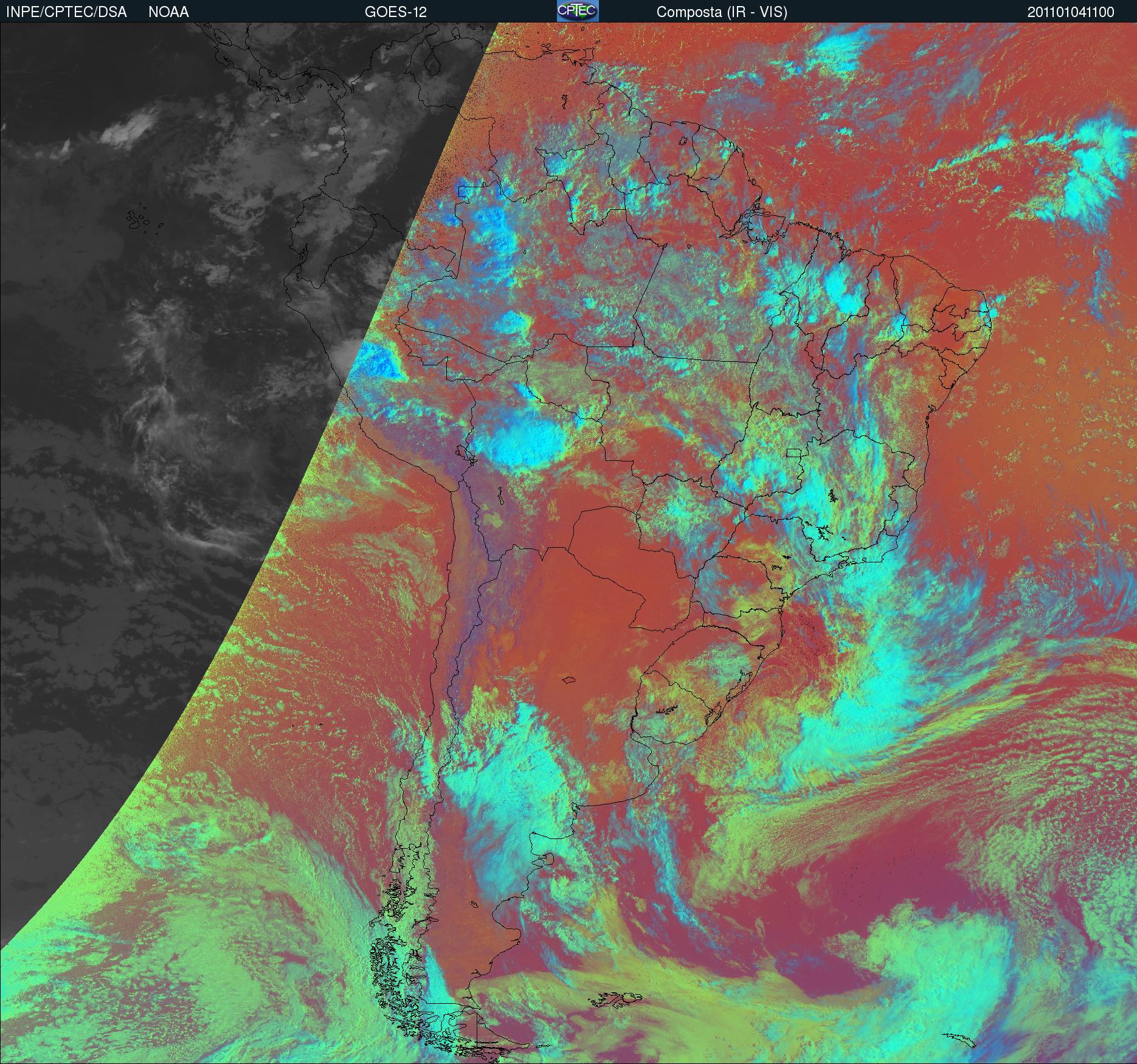This screenshot has height=1064, width=1137.
Task: Click the 201101041100 timestamp
Action: [1071, 12]
